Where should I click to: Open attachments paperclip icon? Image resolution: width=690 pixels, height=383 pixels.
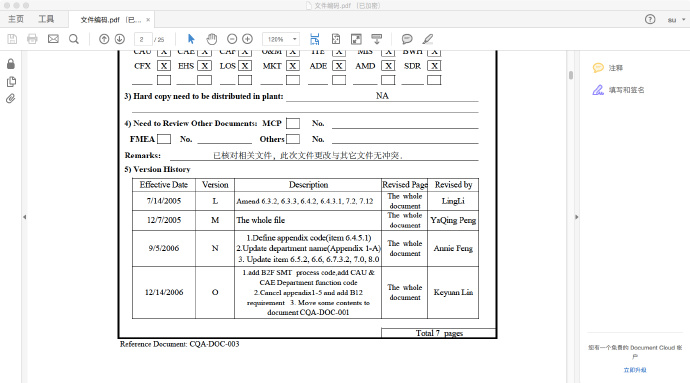pos(11,99)
